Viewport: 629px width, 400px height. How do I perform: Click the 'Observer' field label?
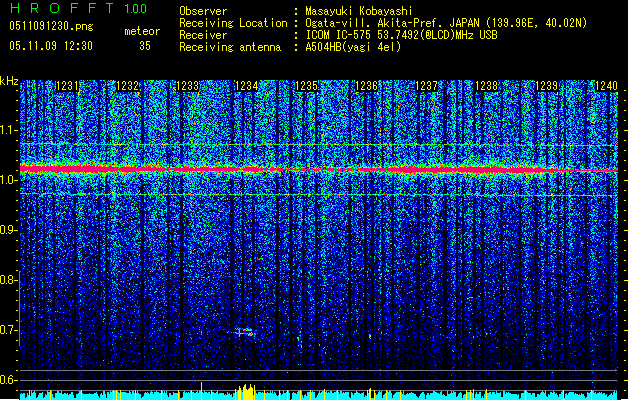(203, 11)
